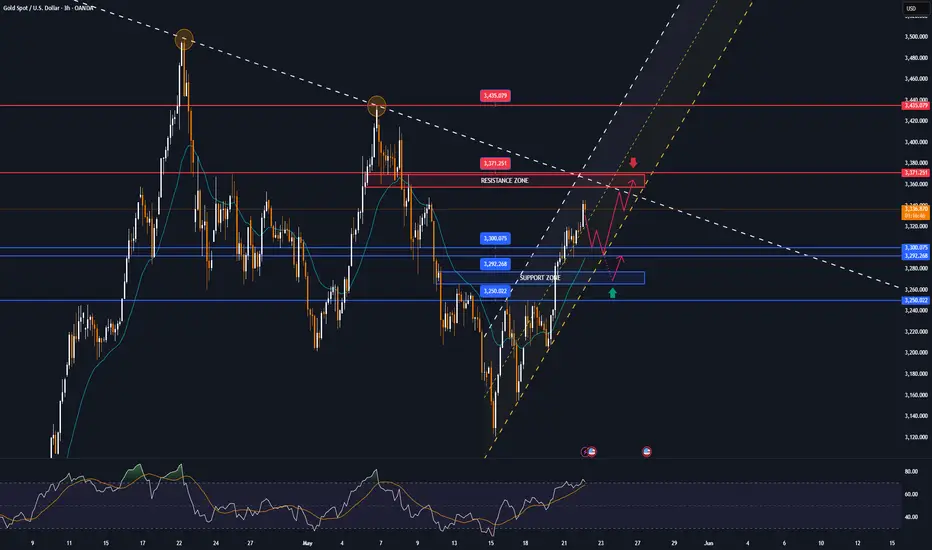Open the standalone US flag event near date 27
This screenshot has width=932, height=550.
[x=647, y=452]
